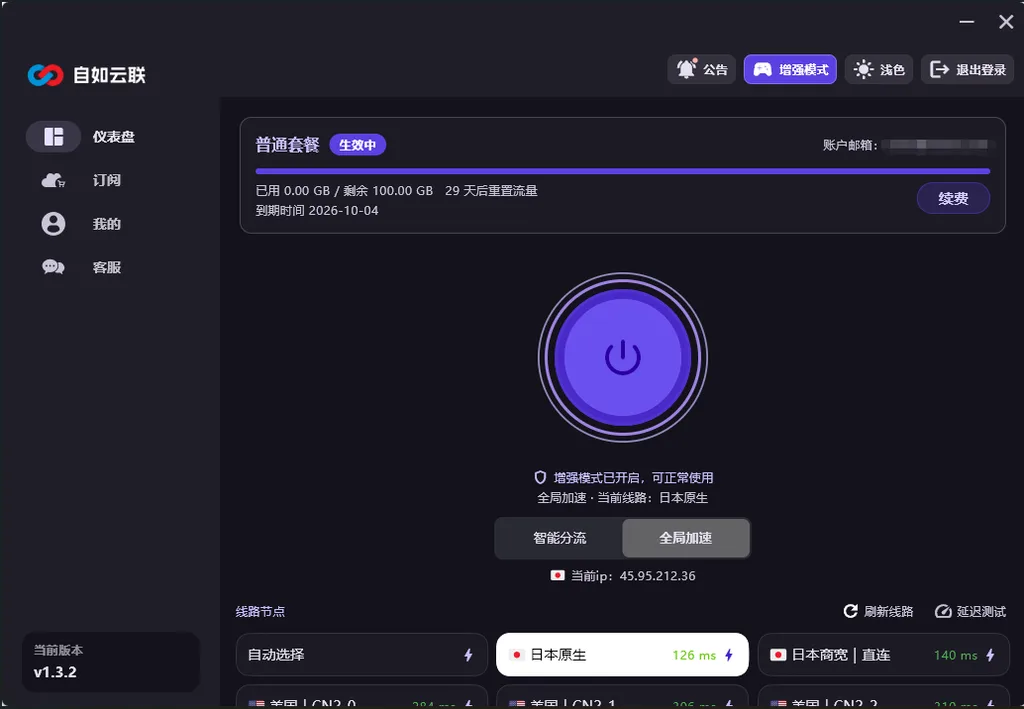1024x709 pixels.
Task: Click 刷新线路 refresh routes
Action: 878,611
